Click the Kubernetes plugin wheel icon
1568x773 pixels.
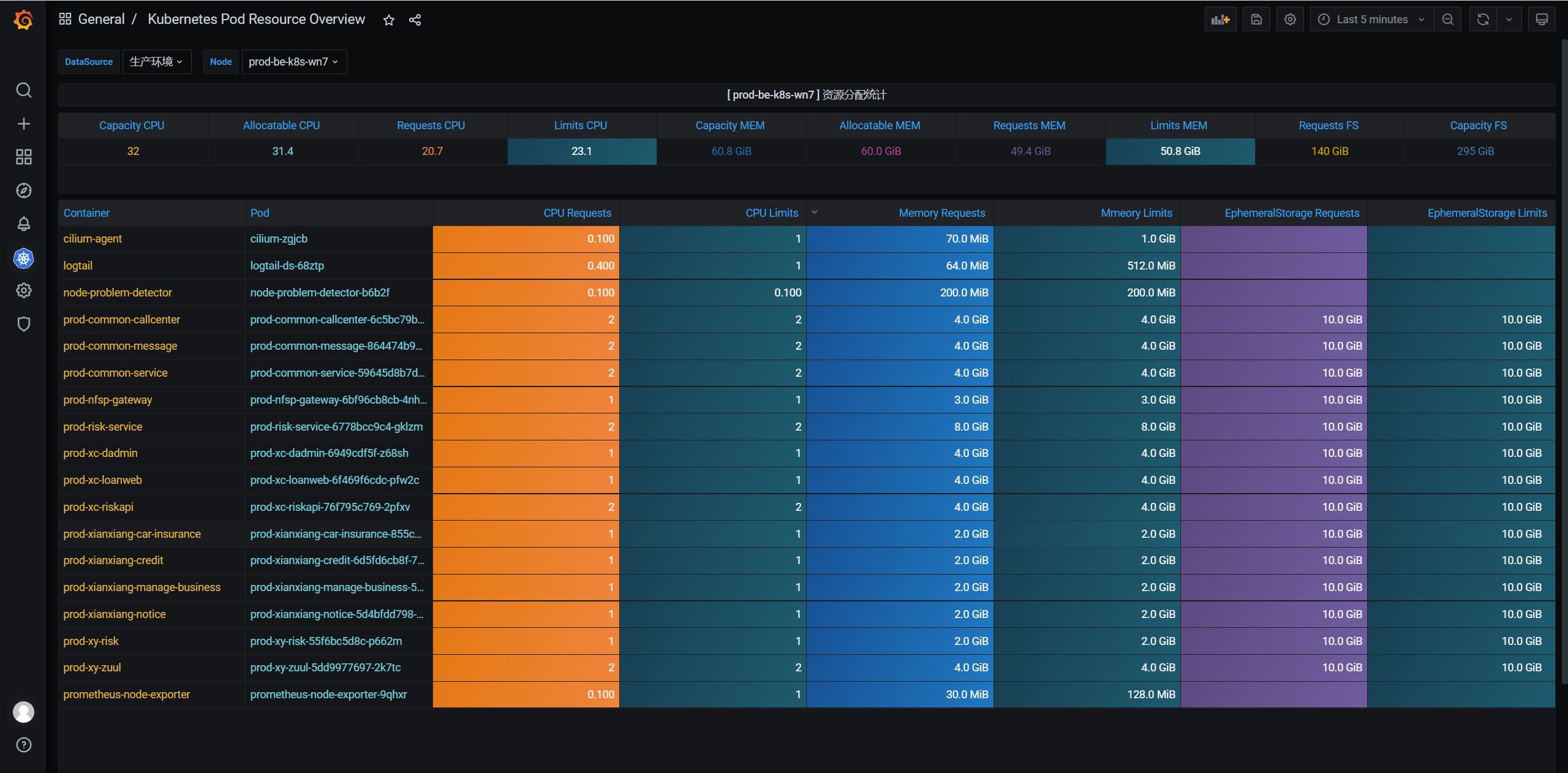[23, 258]
